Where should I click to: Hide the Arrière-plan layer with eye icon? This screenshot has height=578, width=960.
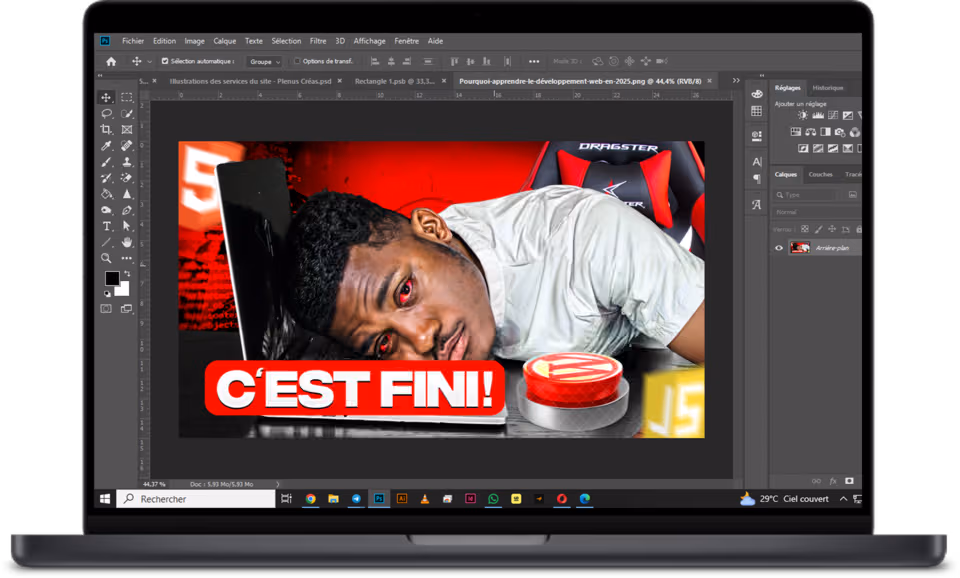(779, 248)
